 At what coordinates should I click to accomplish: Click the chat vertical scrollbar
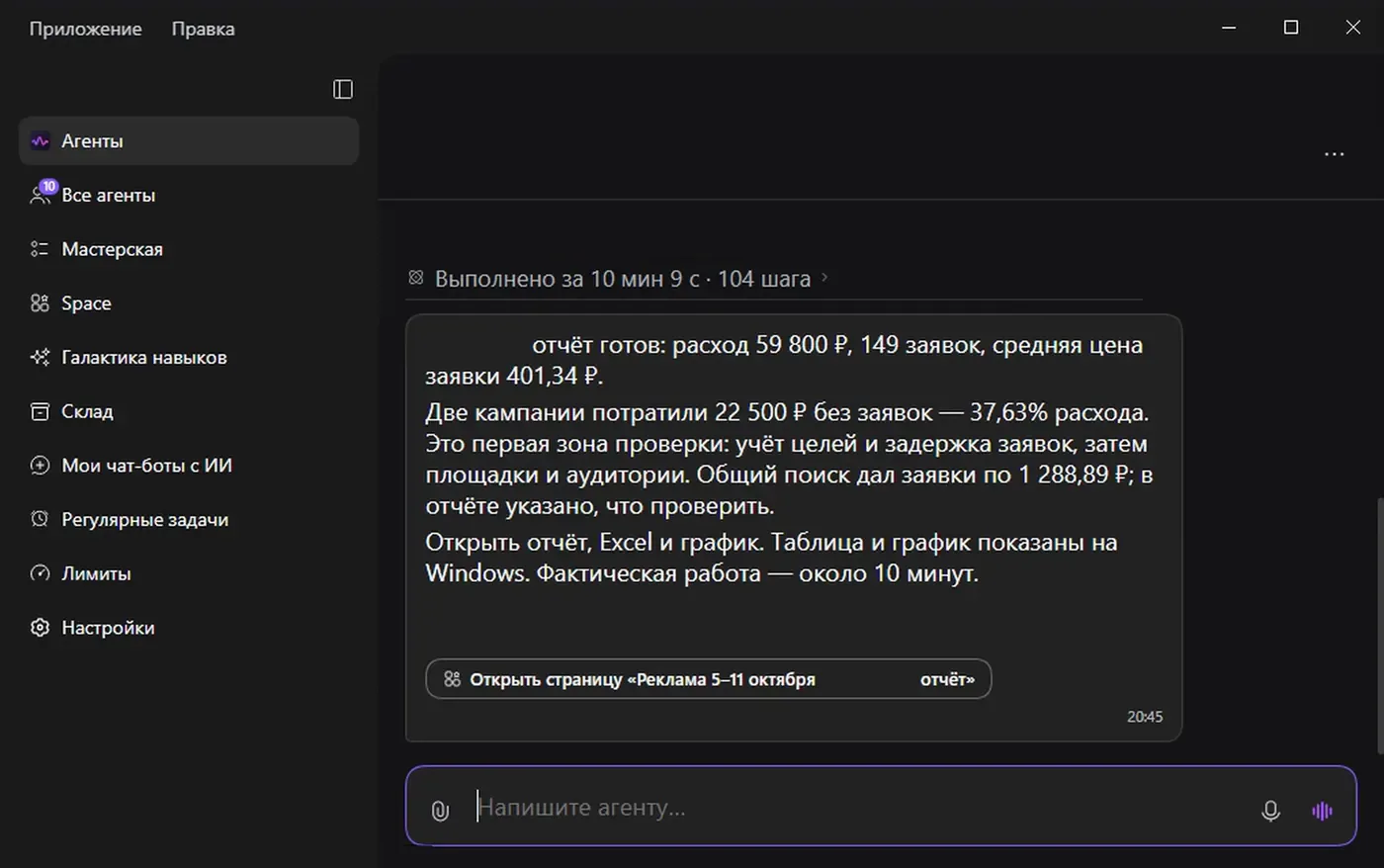pos(1380,625)
